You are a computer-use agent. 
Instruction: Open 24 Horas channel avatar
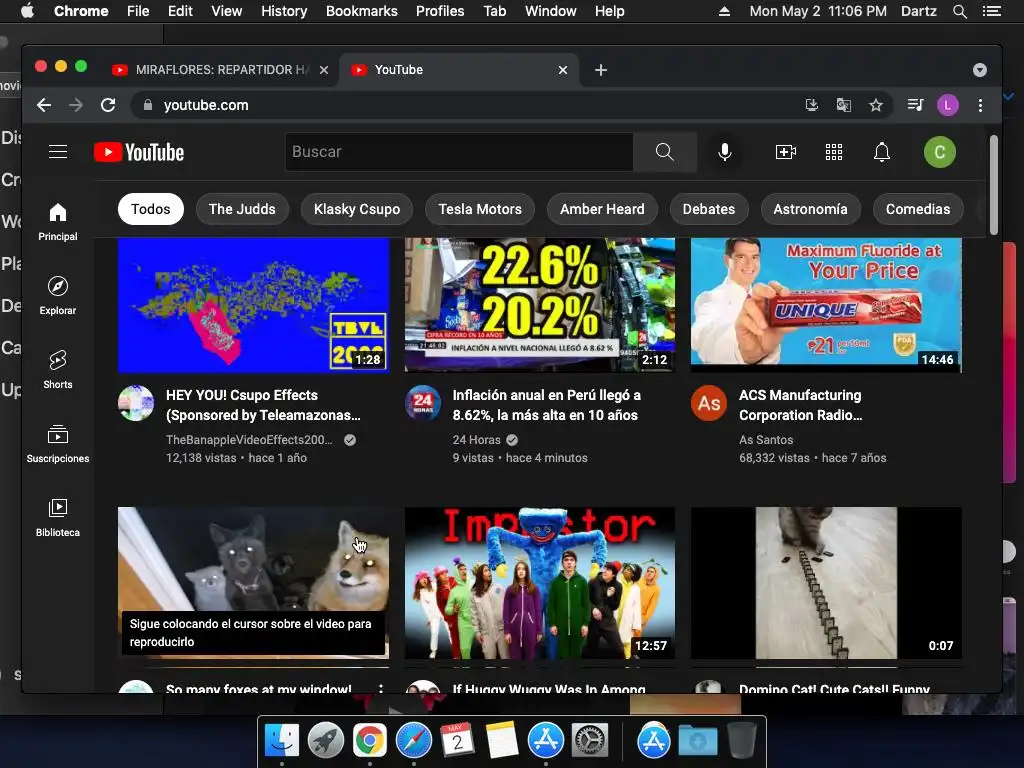tap(423, 403)
